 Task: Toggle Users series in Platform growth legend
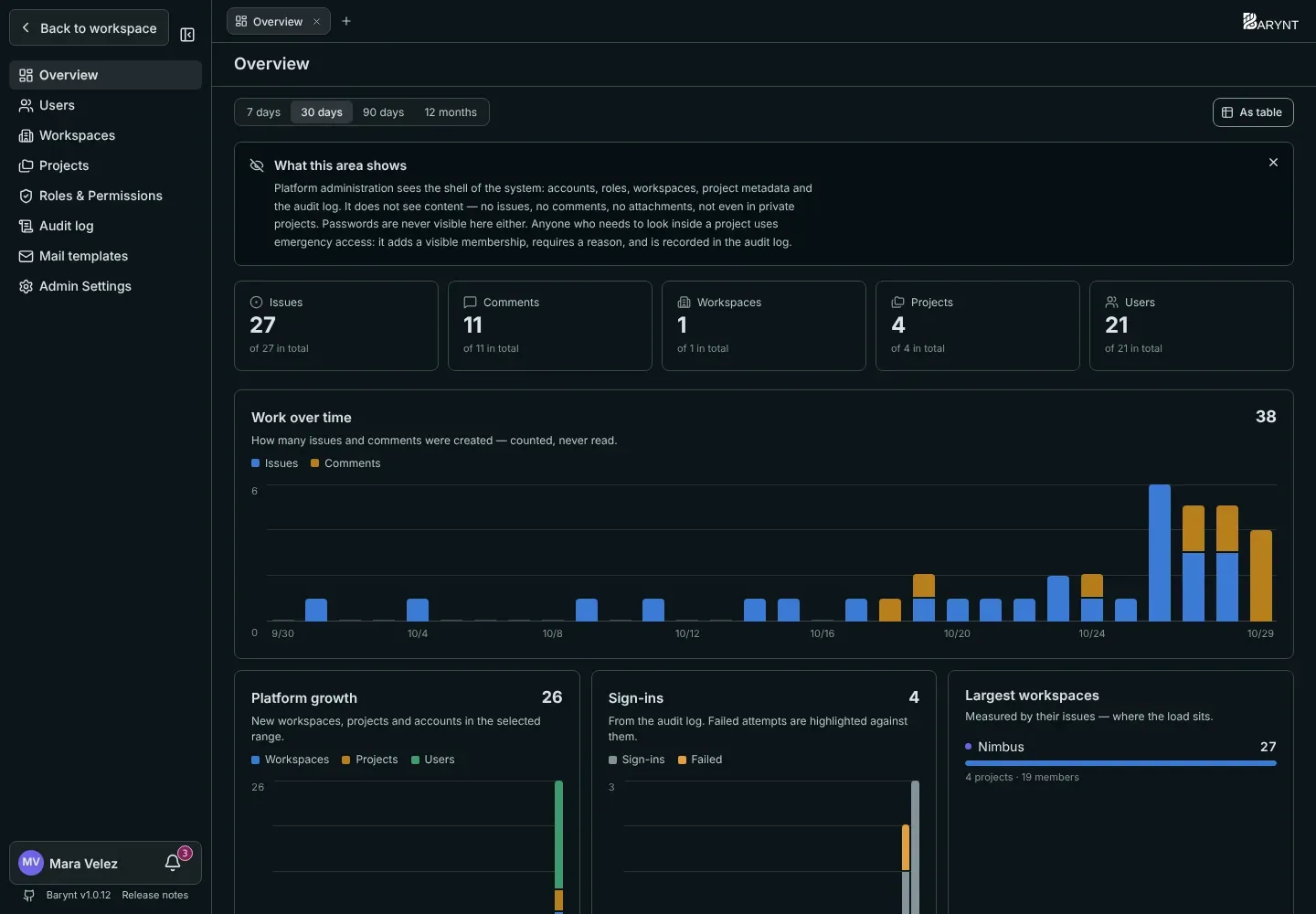[433, 760]
